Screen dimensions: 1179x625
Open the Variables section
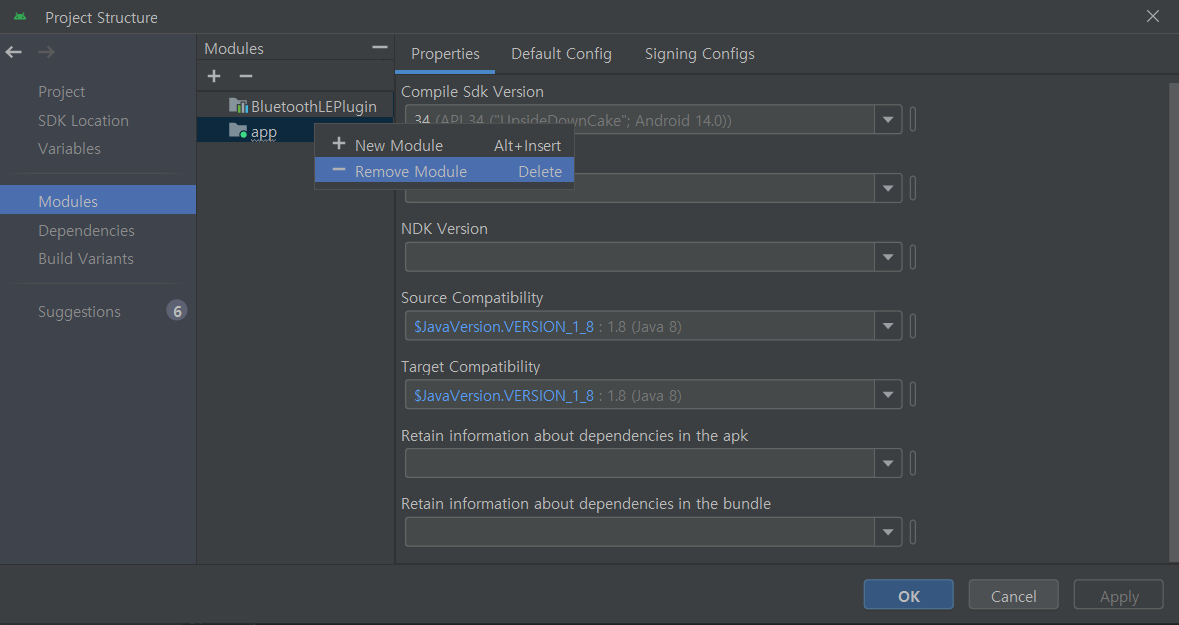pos(69,149)
